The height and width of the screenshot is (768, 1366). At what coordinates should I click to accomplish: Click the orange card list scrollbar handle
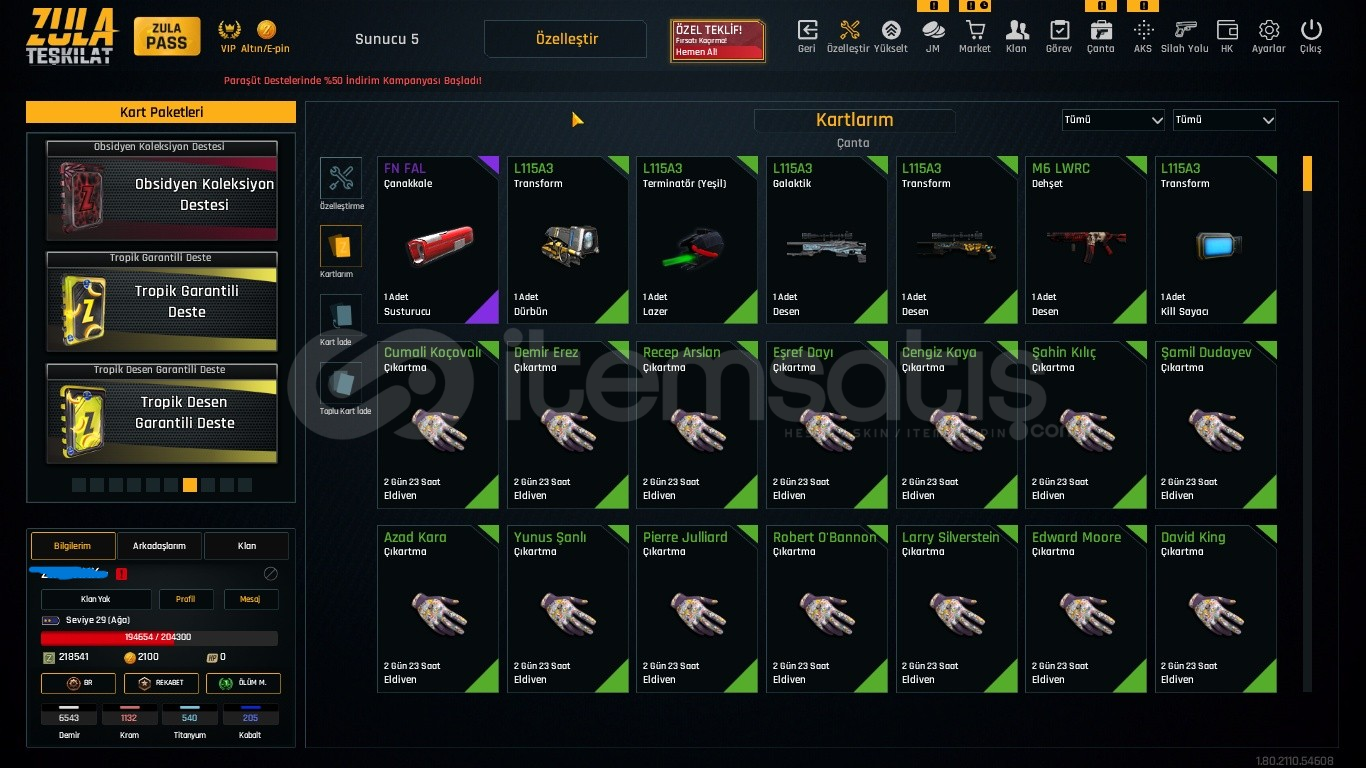click(x=1307, y=173)
